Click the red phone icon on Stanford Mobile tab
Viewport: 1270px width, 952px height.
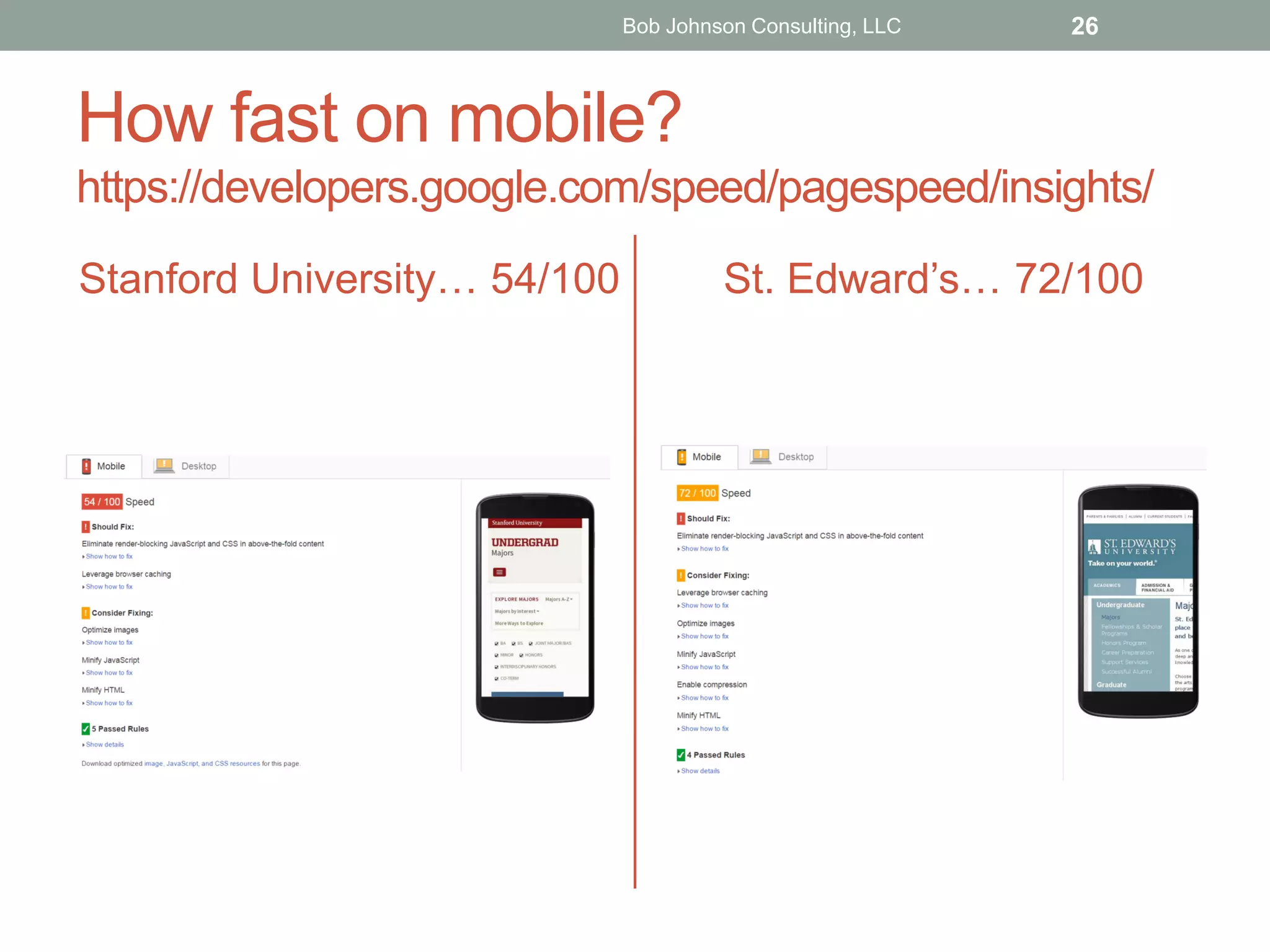(x=86, y=466)
